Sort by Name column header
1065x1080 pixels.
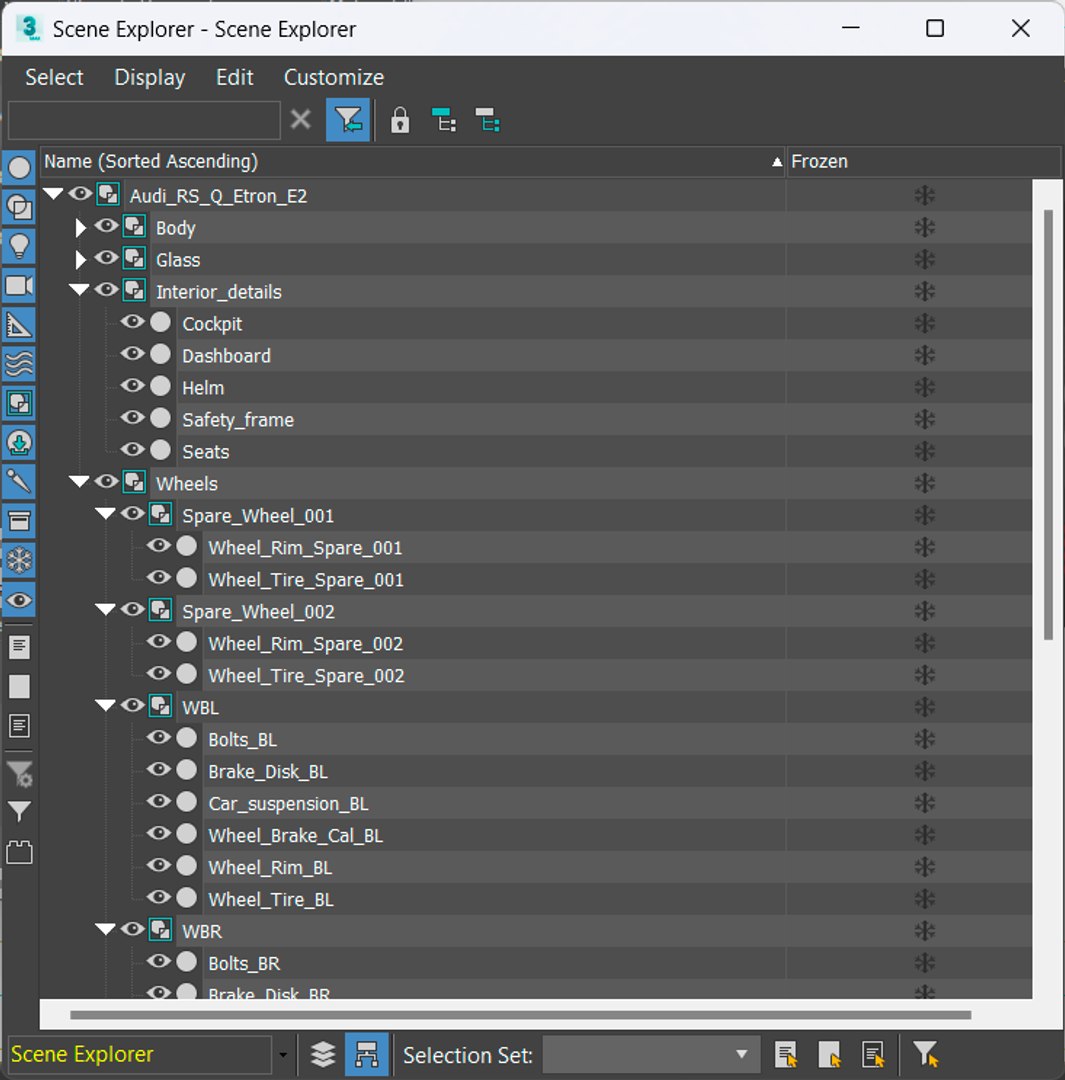(x=413, y=161)
